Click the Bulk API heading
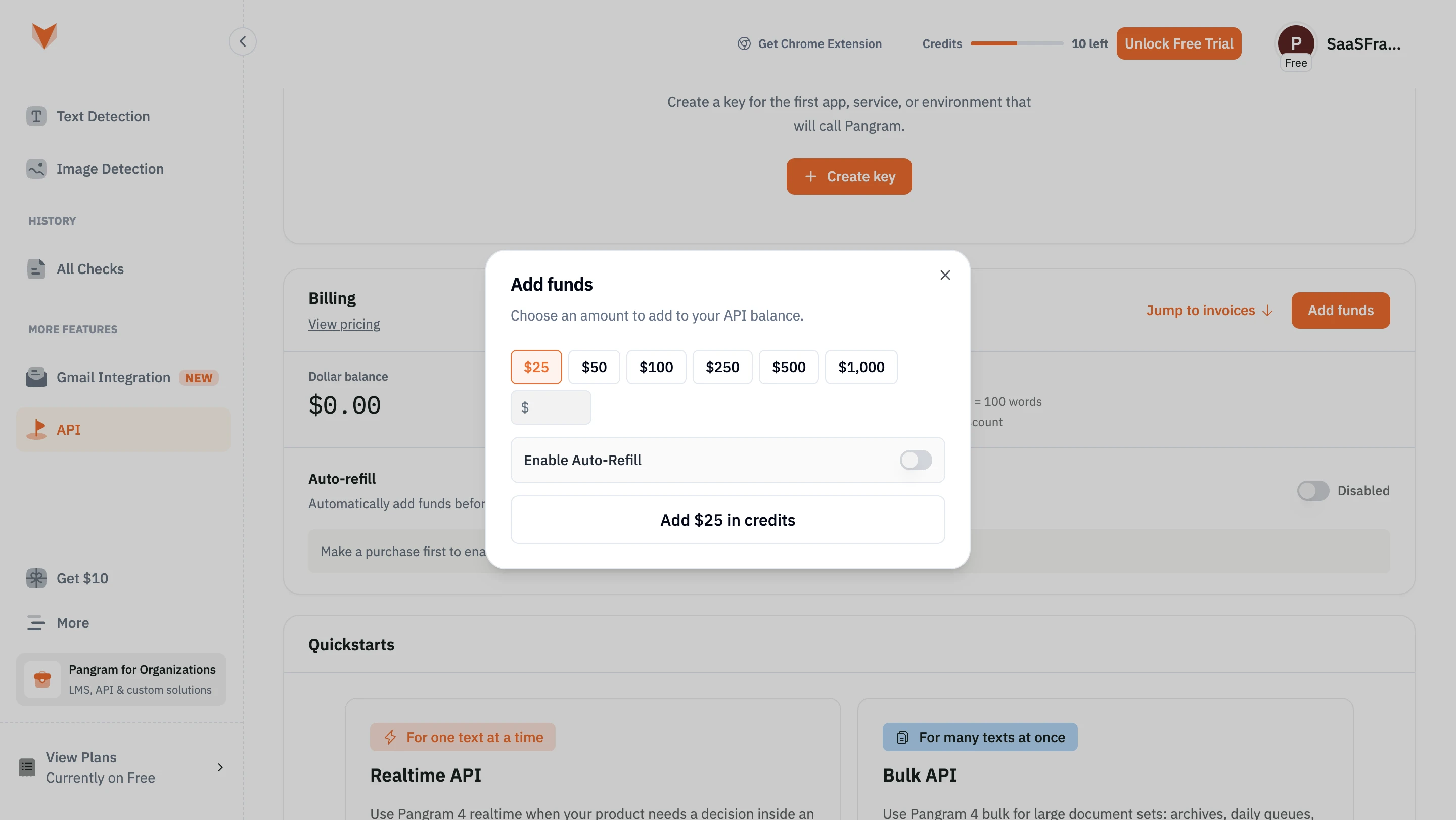 (919, 775)
